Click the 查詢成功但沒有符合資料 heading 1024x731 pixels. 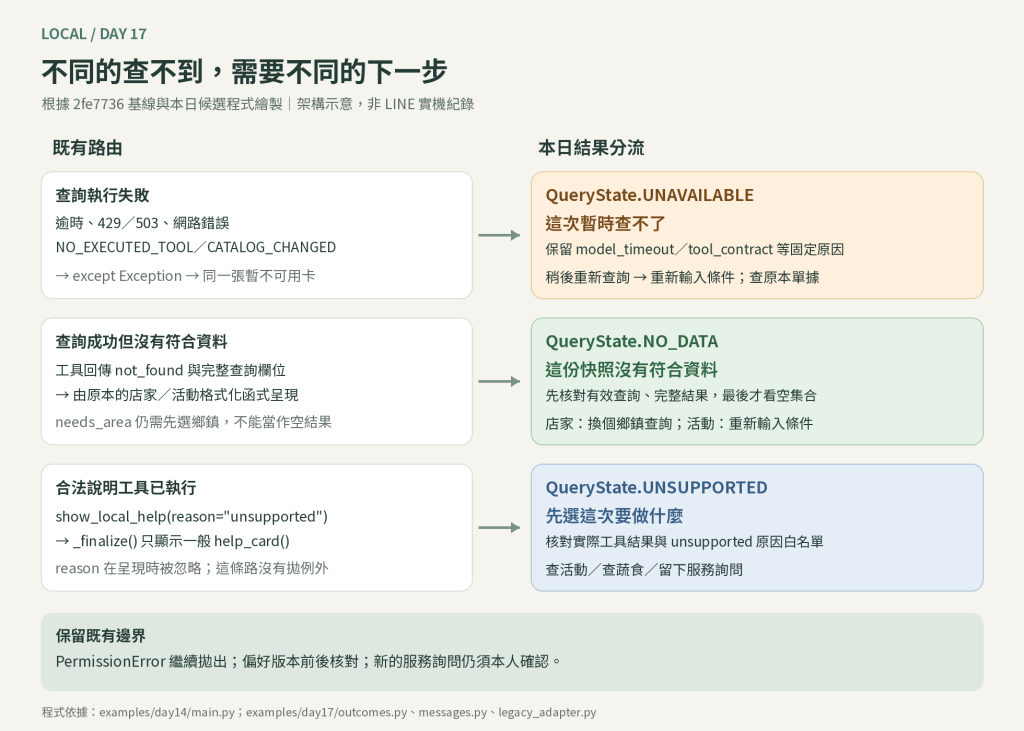(x=142, y=342)
